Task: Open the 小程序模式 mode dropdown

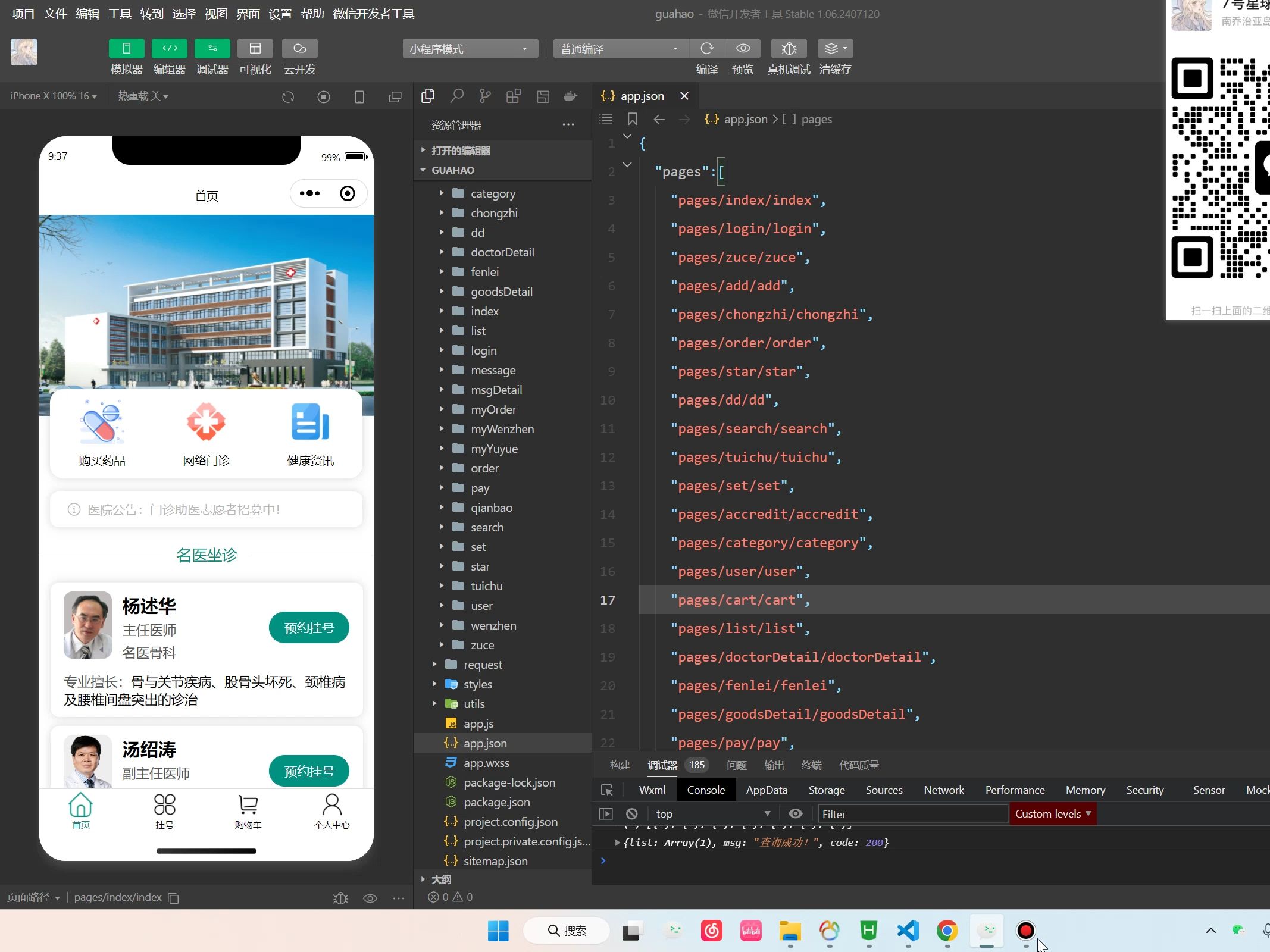Action: (x=470, y=49)
